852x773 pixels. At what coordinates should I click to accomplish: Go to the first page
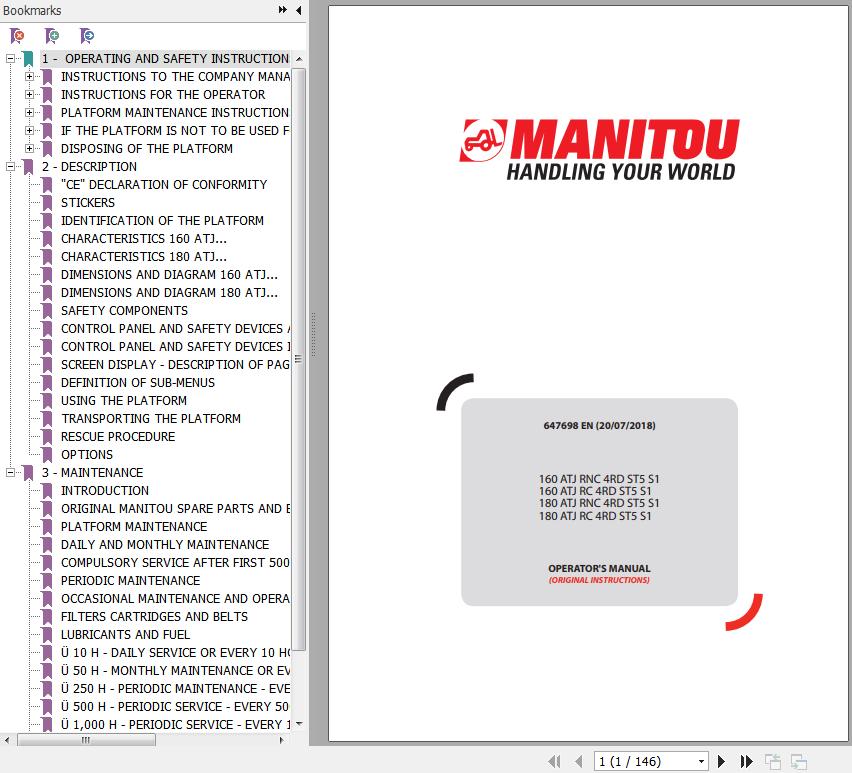(x=554, y=762)
